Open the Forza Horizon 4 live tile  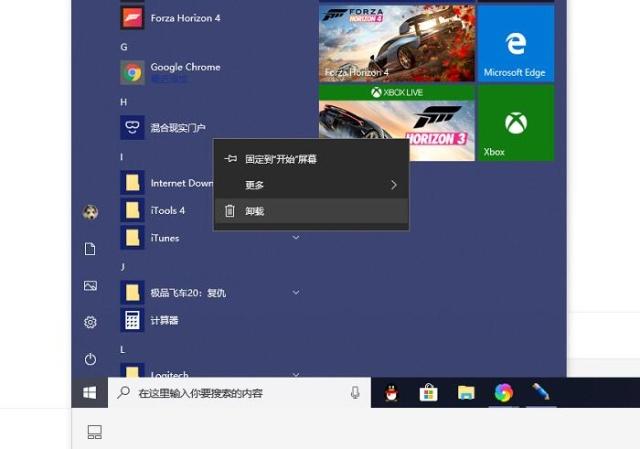point(397,43)
